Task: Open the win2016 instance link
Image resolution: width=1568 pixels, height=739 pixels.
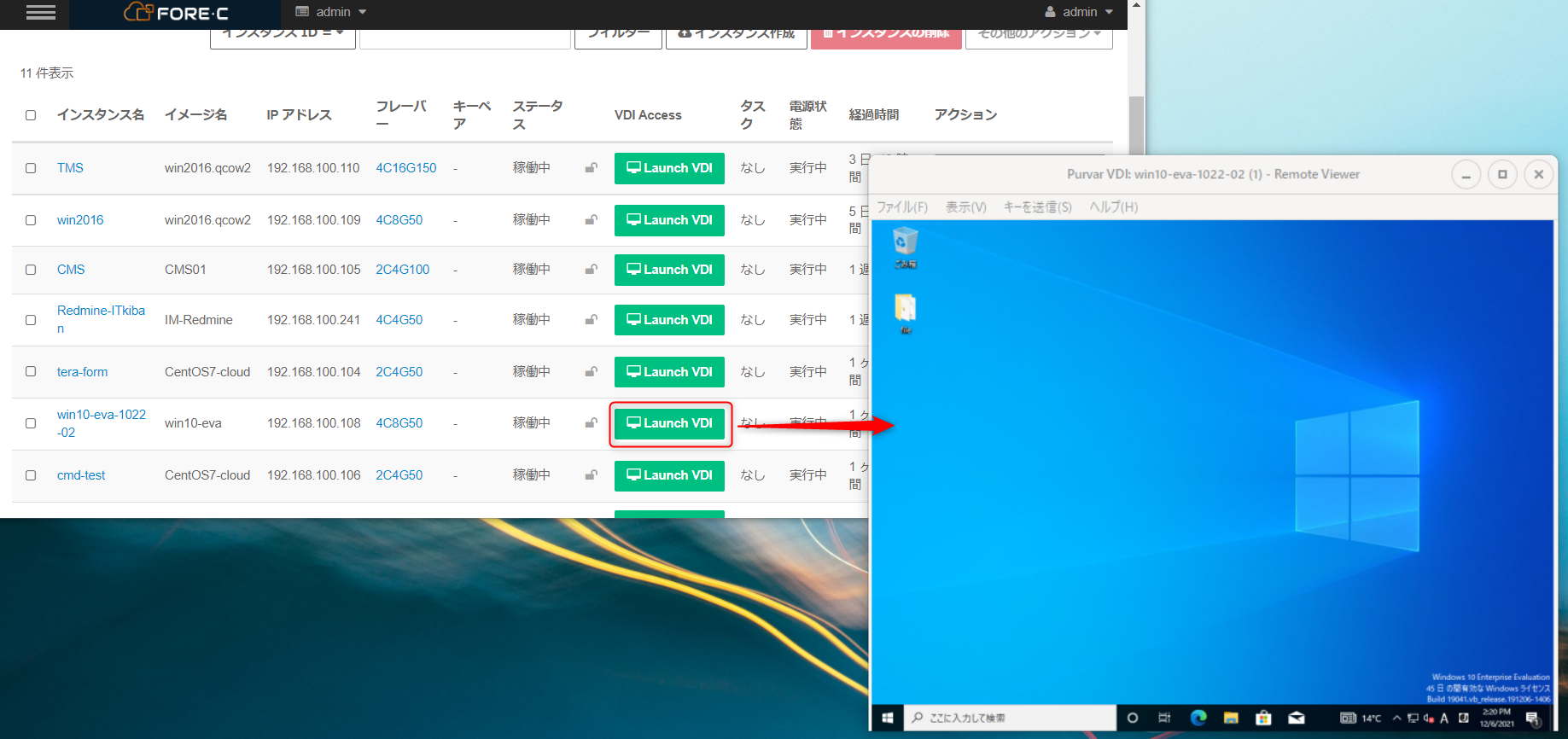Action: [80, 220]
